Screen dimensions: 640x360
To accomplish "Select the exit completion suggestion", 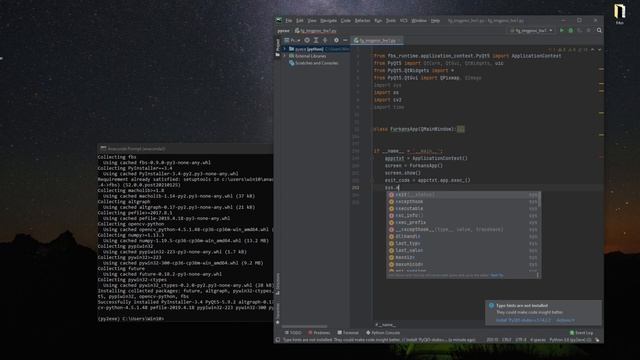I will coord(463,195).
